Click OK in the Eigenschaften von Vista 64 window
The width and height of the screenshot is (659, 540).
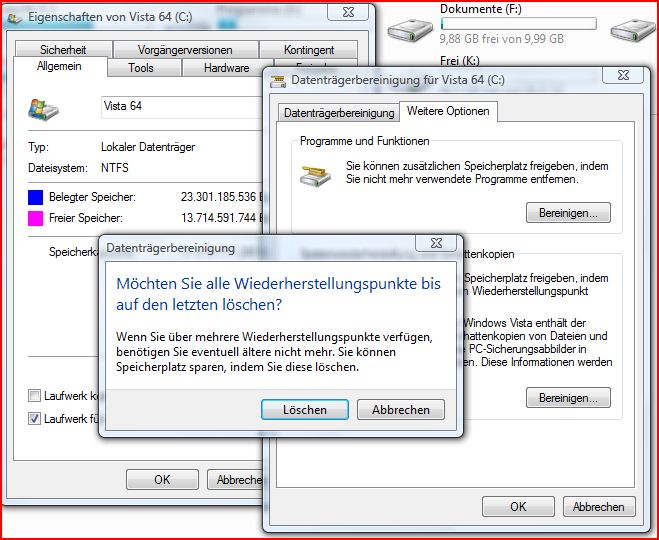tap(162, 479)
